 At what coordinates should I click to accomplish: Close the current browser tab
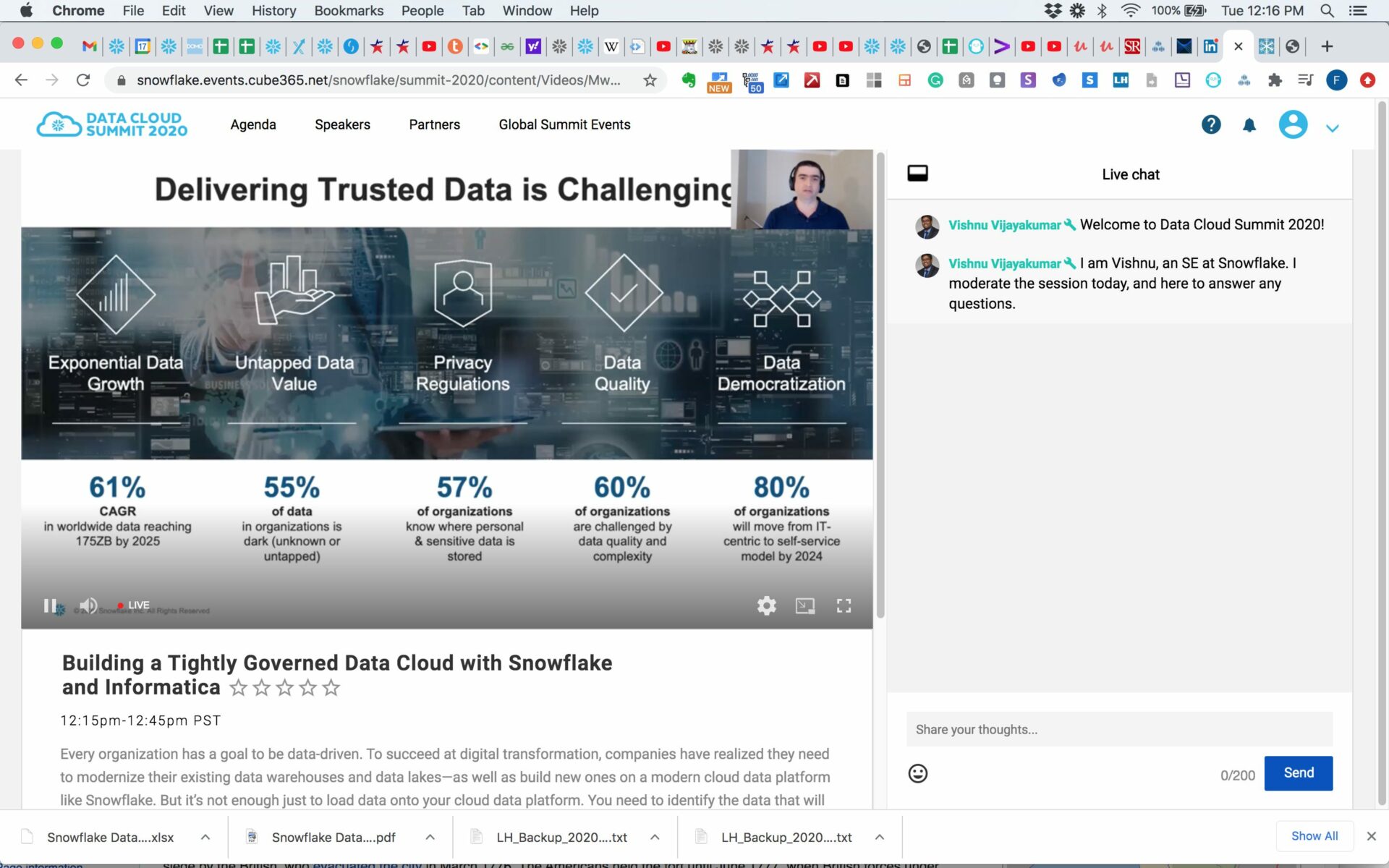pyautogui.click(x=1238, y=46)
